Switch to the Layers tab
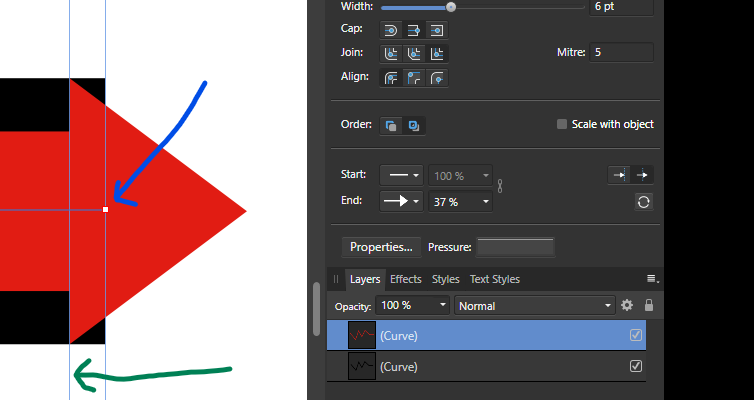This screenshot has height=400, width=754. pos(365,279)
